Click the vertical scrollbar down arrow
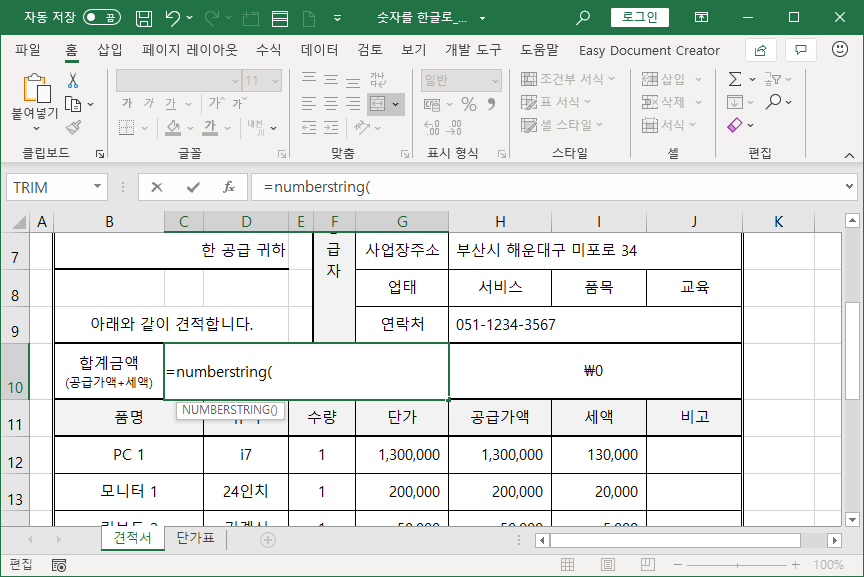Image resolution: width=864 pixels, height=577 pixels. (x=852, y=519)
